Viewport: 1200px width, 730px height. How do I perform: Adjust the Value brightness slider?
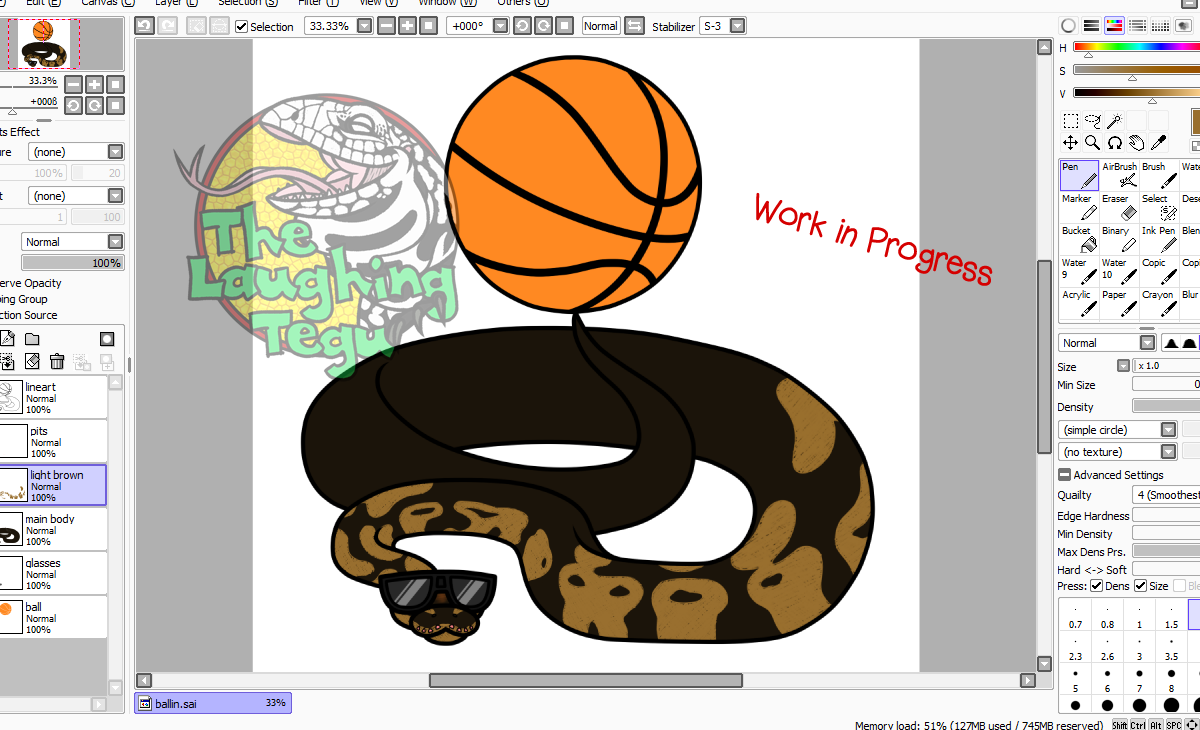tap(1136, 93)
